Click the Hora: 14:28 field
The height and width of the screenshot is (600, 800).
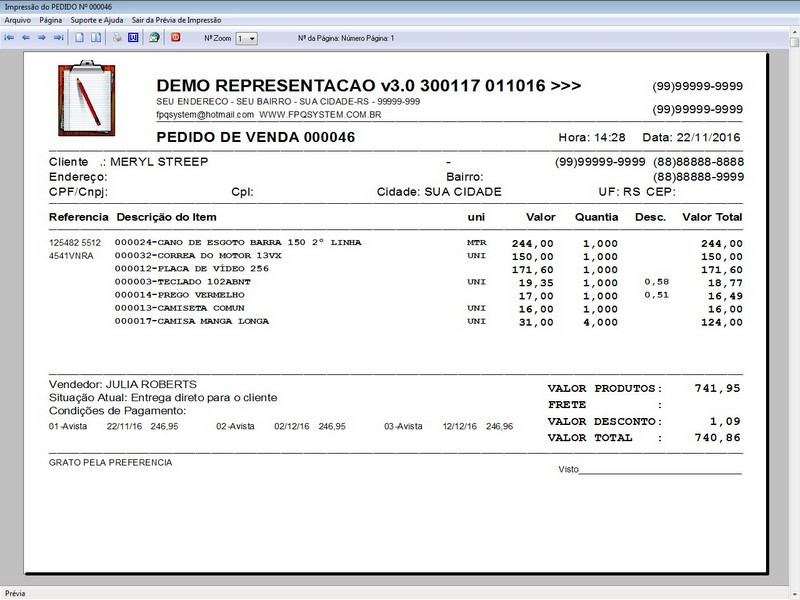[592, 137]
